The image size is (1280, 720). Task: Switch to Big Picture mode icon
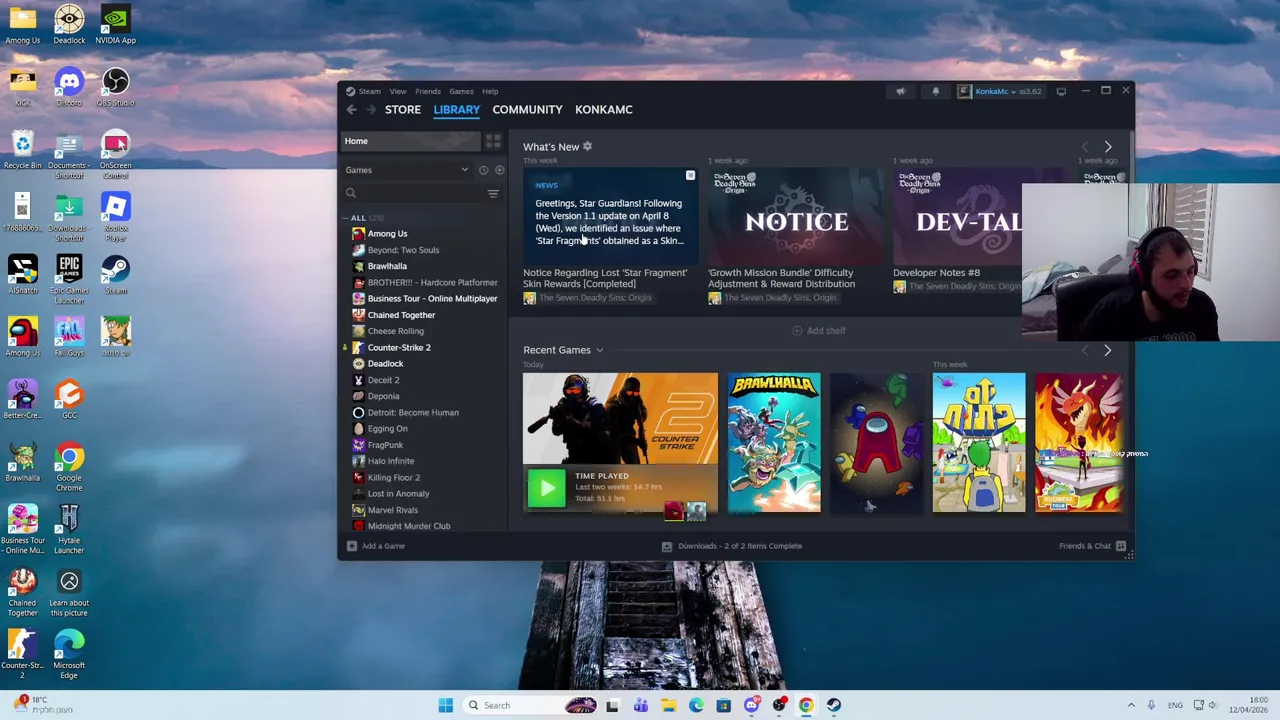1061,91
